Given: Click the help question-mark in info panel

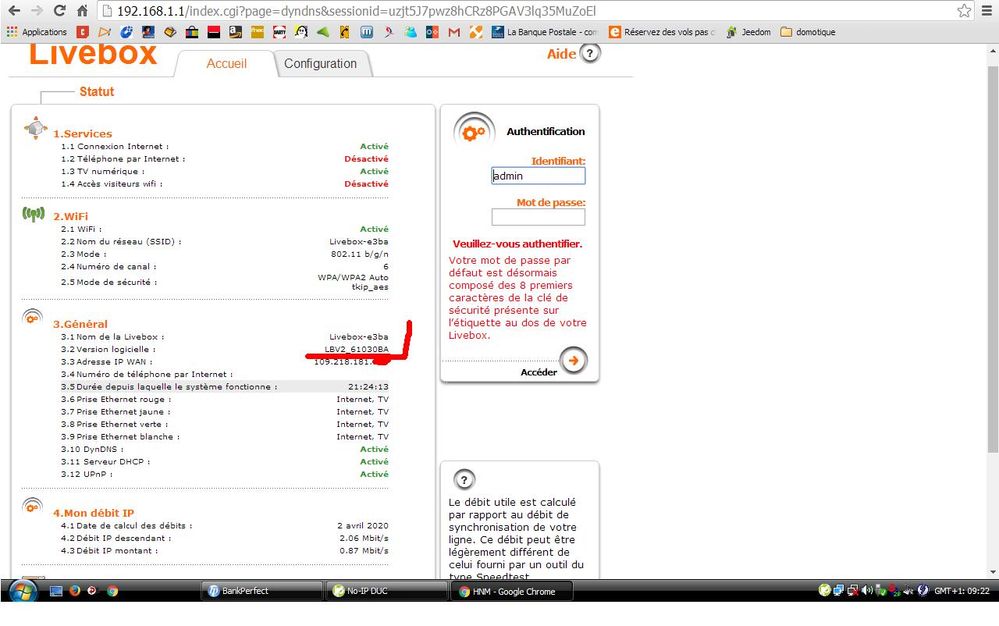Looking at the screenshot, I should point(464,480).
